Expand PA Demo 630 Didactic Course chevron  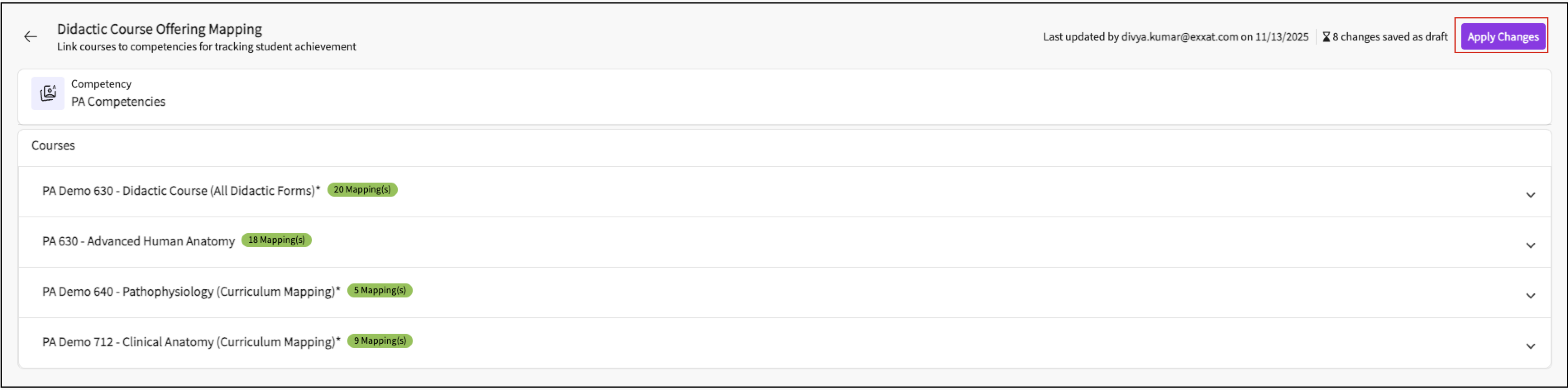click(x=1530, y=195)
